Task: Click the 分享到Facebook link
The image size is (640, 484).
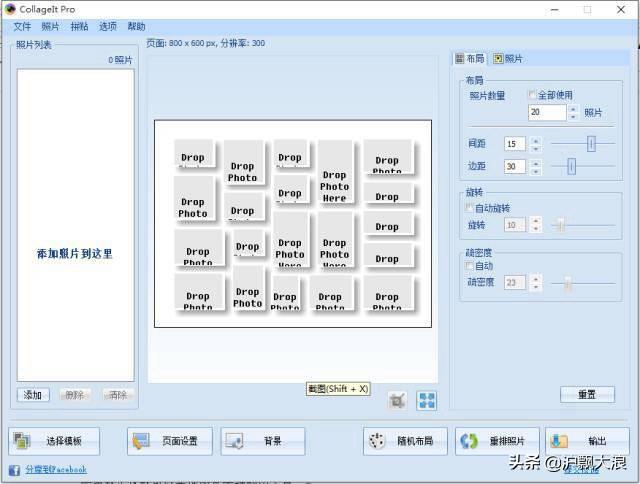Action: point(55,469)
